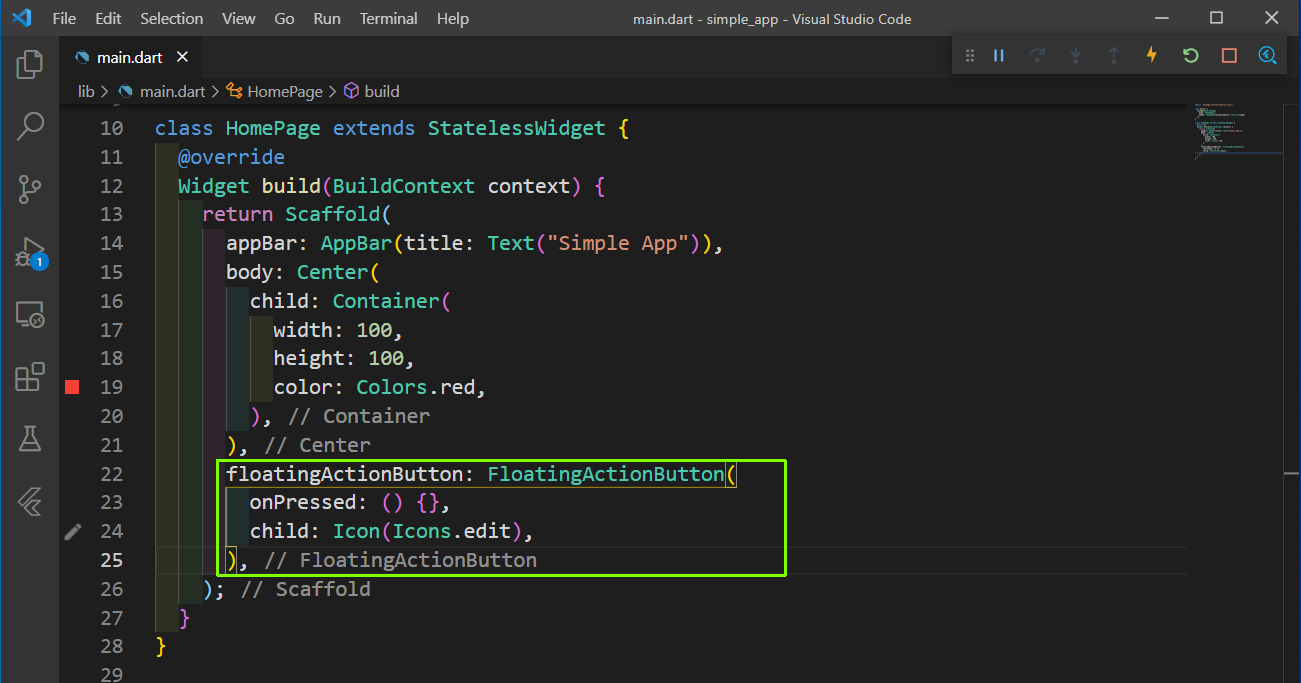Click StatelessWidget on line 10
The image size is (1301, 683).
pos(517,128)
